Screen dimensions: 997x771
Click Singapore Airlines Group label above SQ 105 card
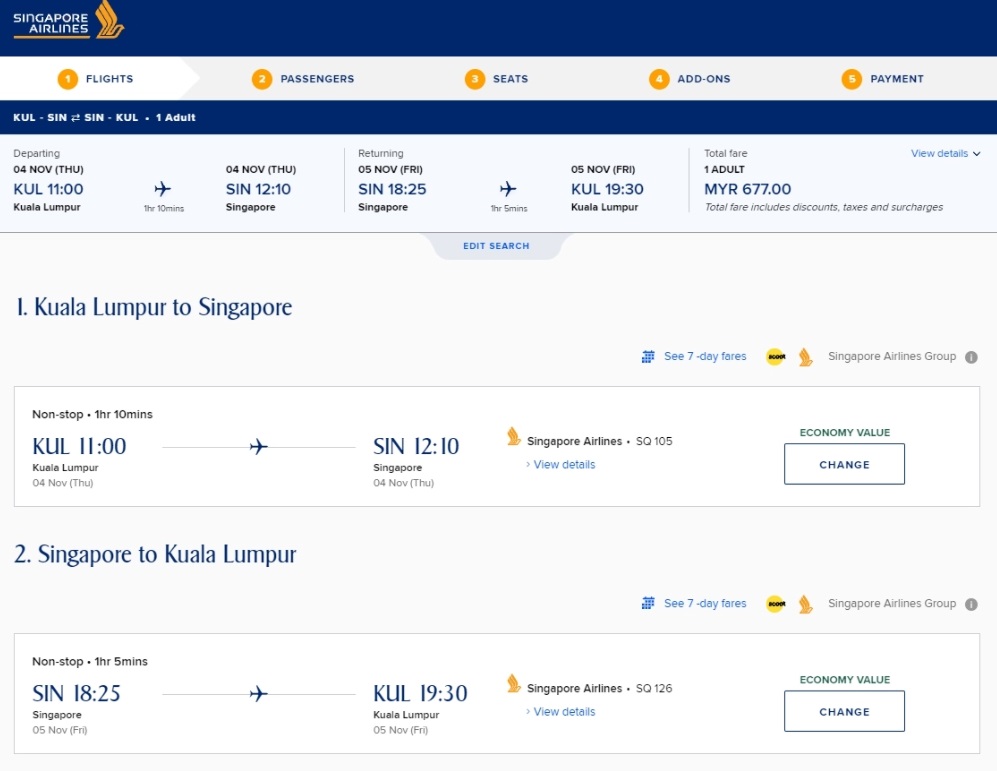point(891,357)
